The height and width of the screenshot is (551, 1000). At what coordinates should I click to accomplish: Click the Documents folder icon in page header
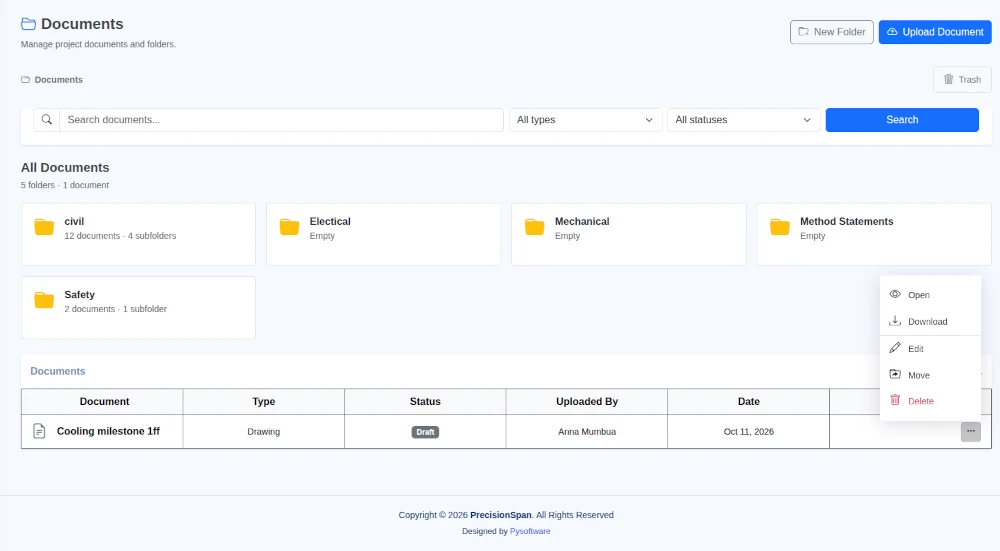click(28, 24)
